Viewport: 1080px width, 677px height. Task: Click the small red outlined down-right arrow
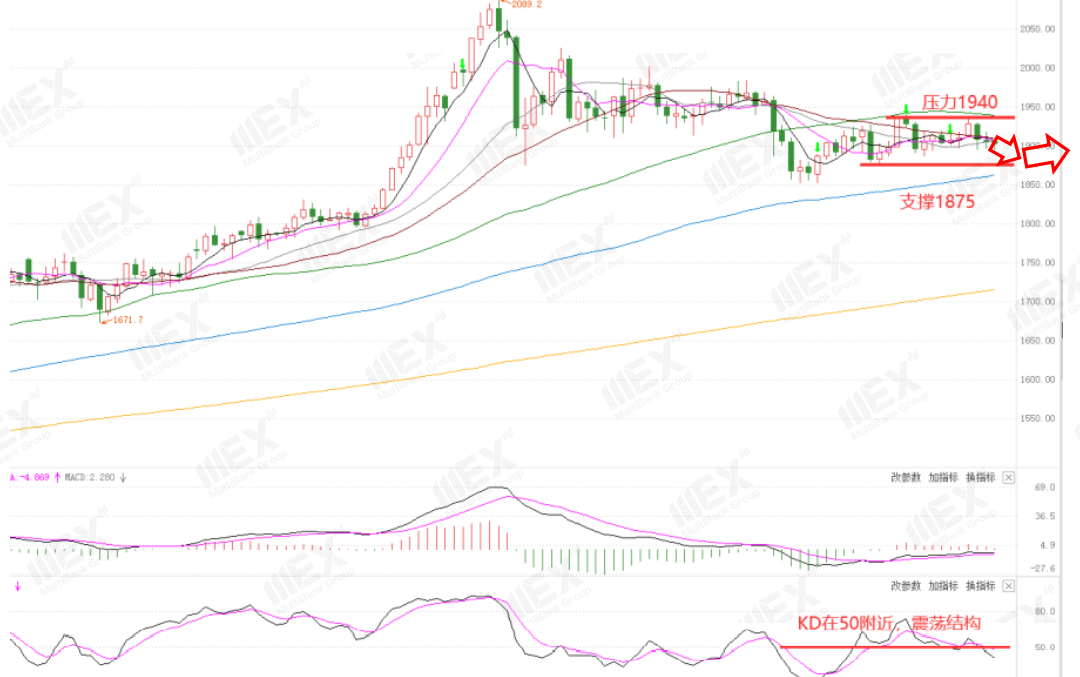1006,149
